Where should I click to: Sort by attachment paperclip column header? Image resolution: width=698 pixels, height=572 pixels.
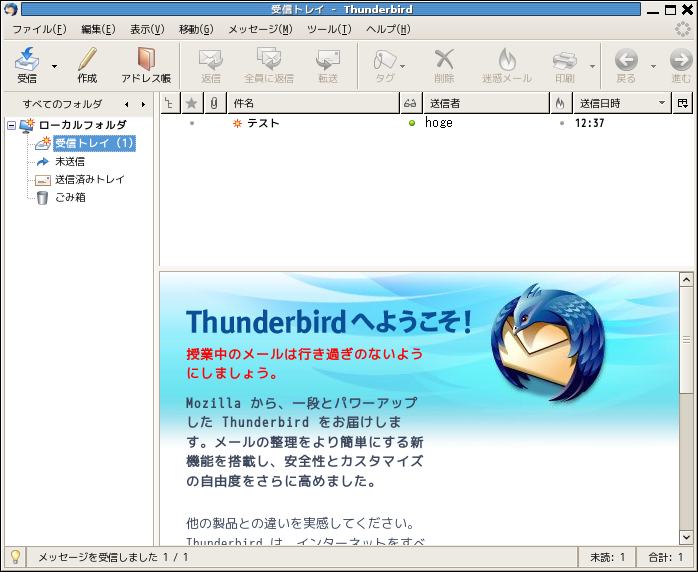click(215, 103)
